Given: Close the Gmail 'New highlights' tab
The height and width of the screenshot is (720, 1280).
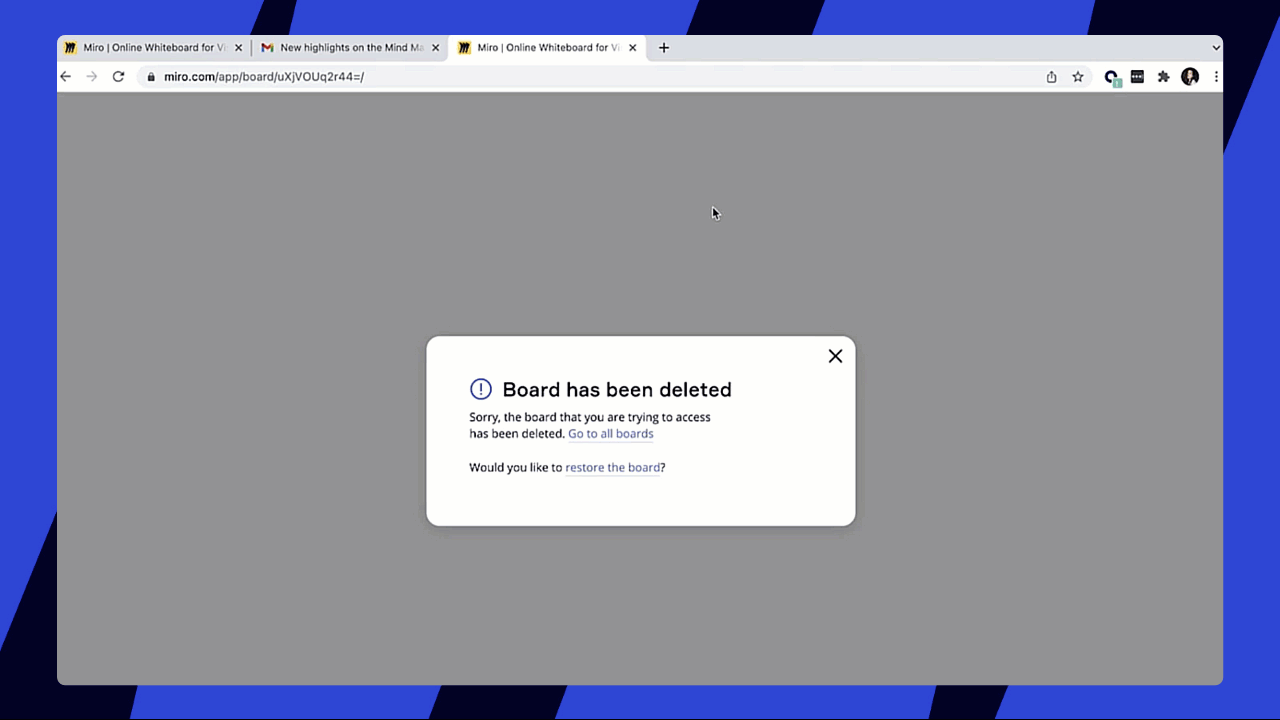Looking at the screenshot, I should click(435, 48).
